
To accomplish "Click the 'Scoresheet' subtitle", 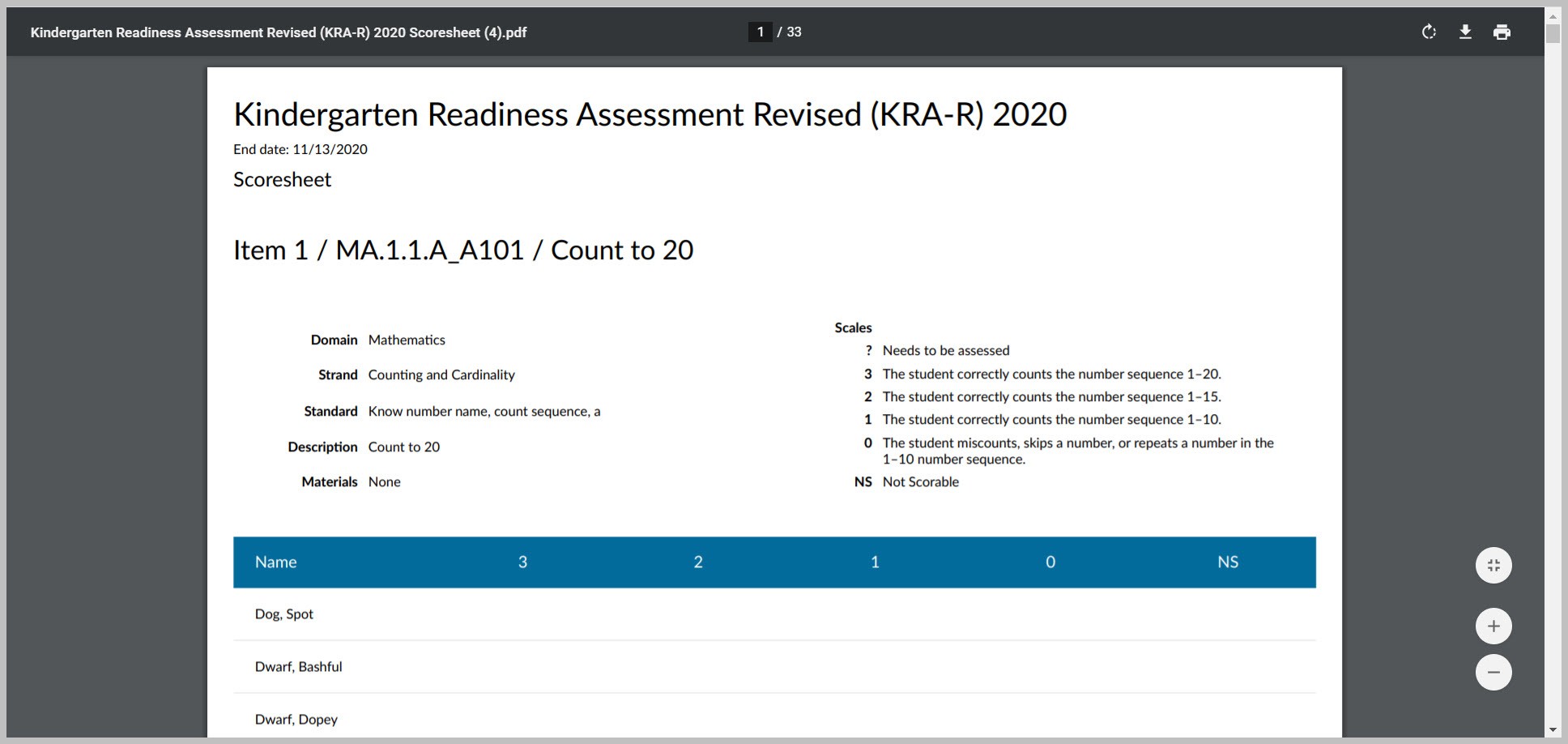I will [x=282, y=179].
